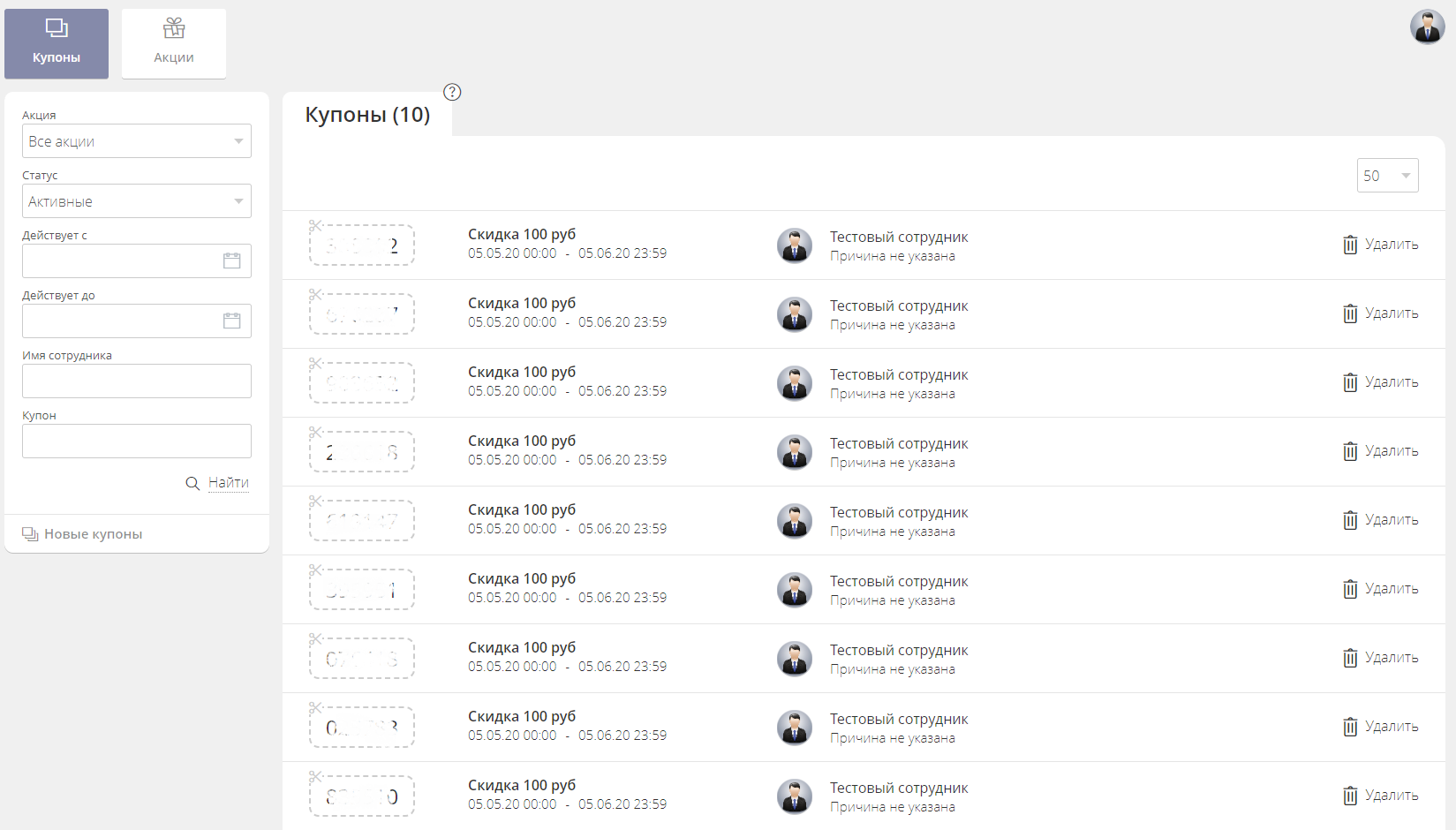This screenshot has height=830, width=1456.
Task: Open calendar for 'Действует до' date field
Action: [x=231, y=321]
